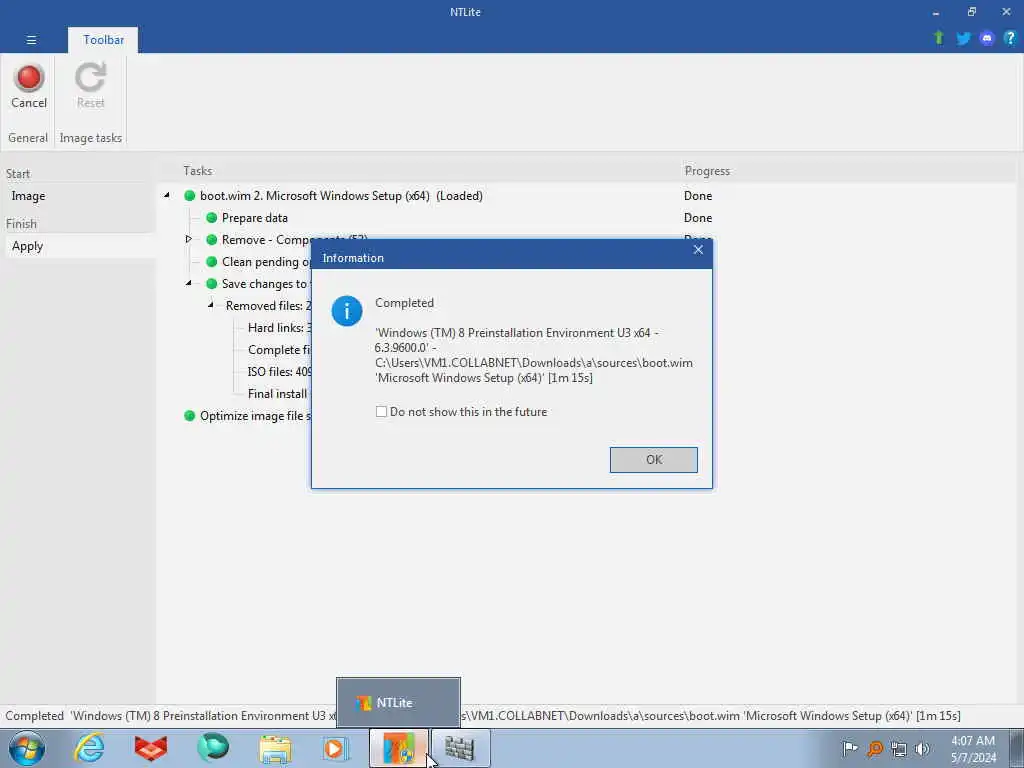Open the firewall brick-wall taskbar icon

(460, 748)
